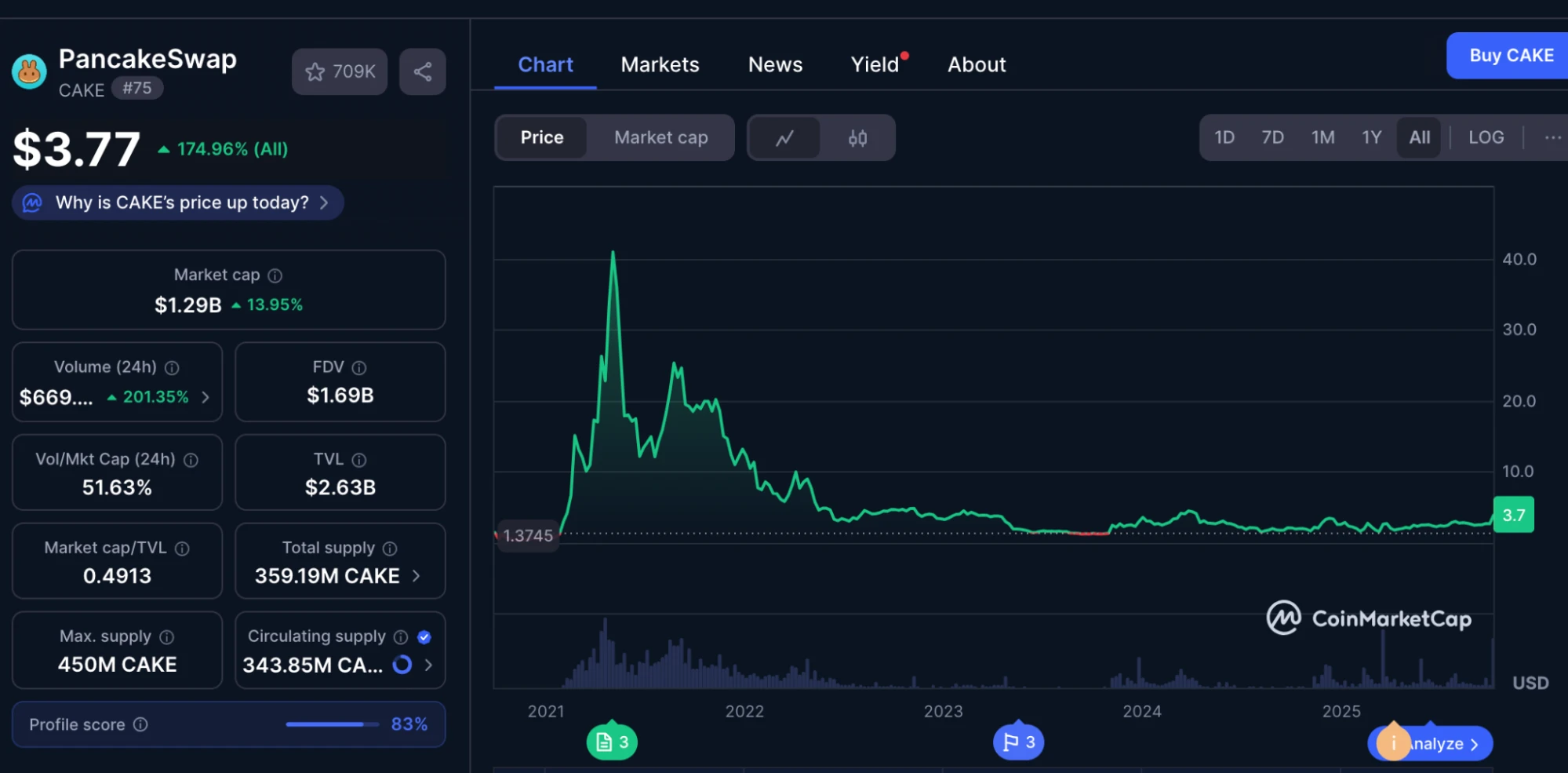Switch to candlestick chart icon

coord(857,138)
